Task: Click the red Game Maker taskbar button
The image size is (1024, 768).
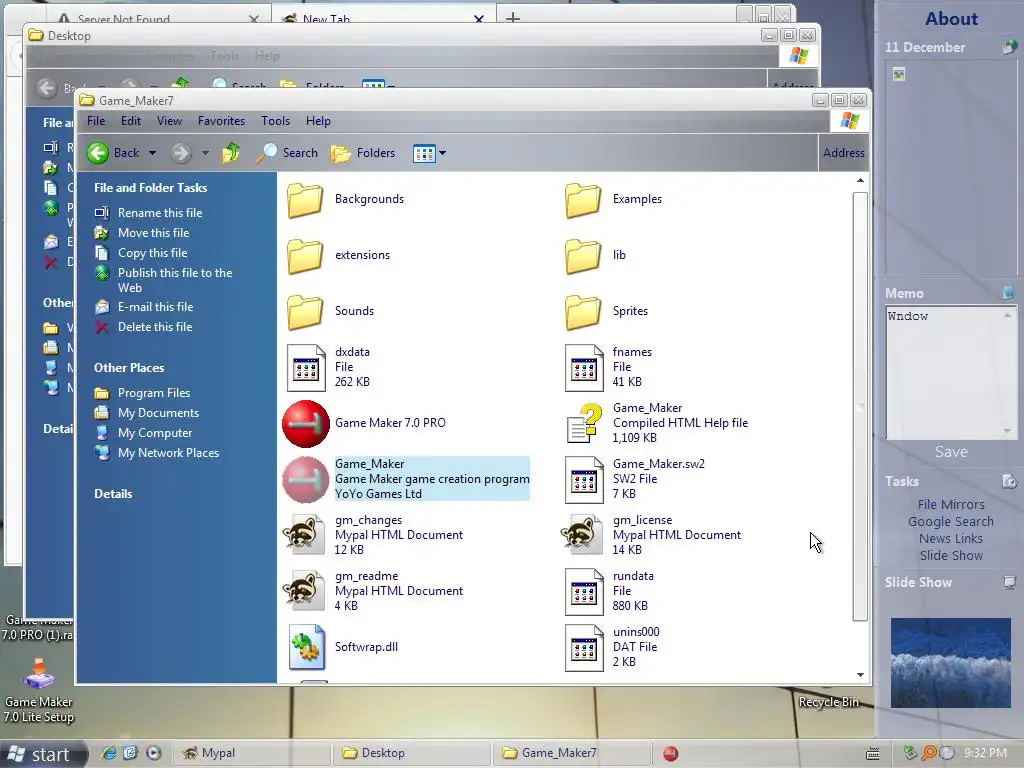Action: coord(671,754)
